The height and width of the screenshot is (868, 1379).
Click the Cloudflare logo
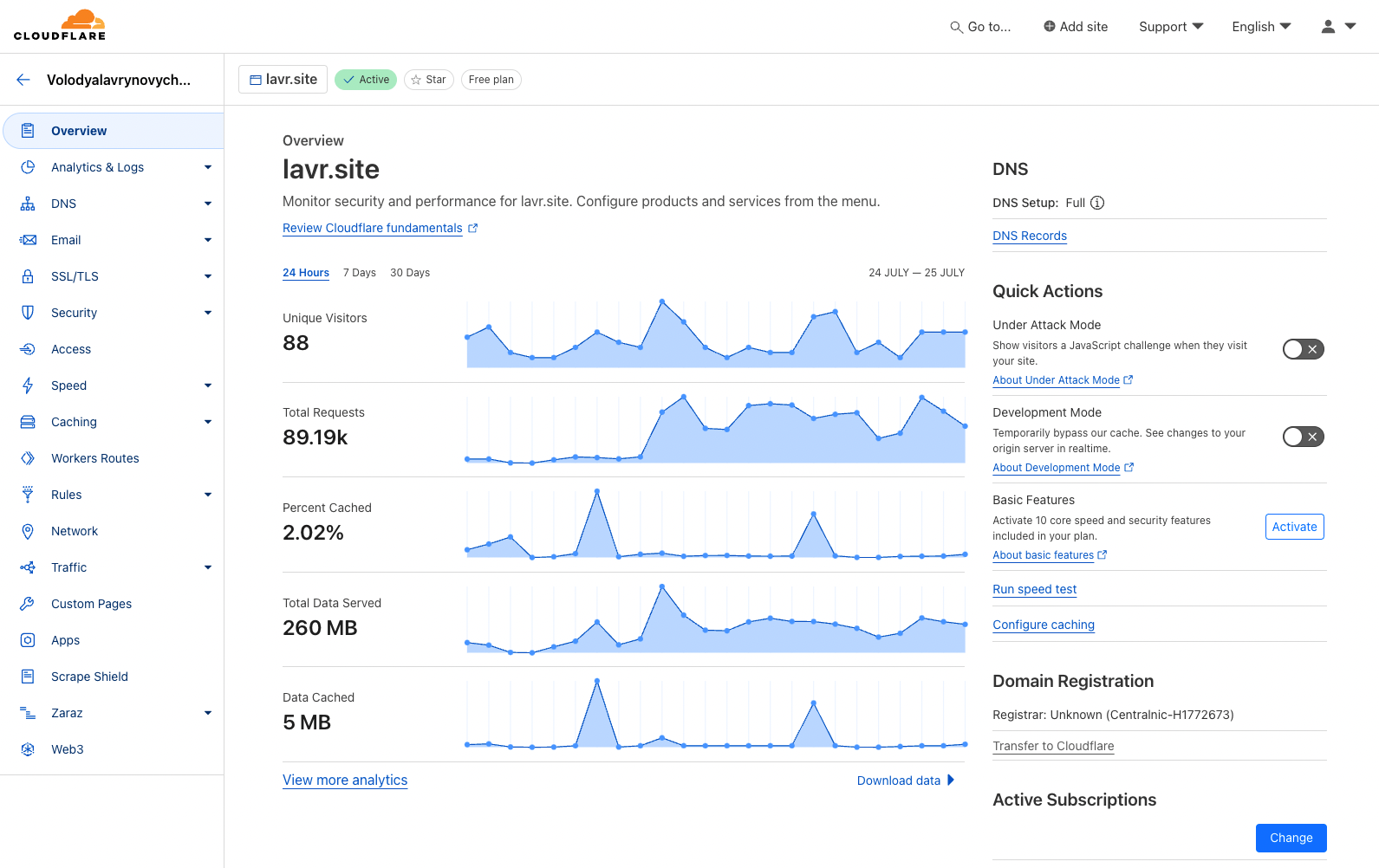pyautogui.click(x=60, y=26)
